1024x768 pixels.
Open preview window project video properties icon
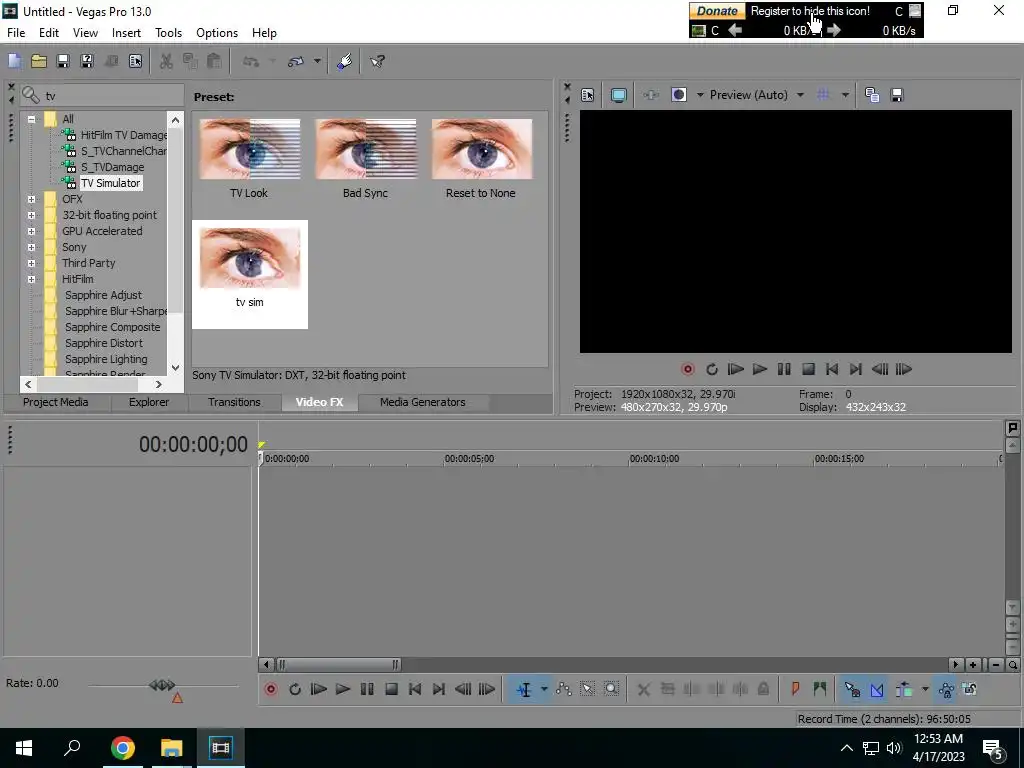[x=588, y=95]
